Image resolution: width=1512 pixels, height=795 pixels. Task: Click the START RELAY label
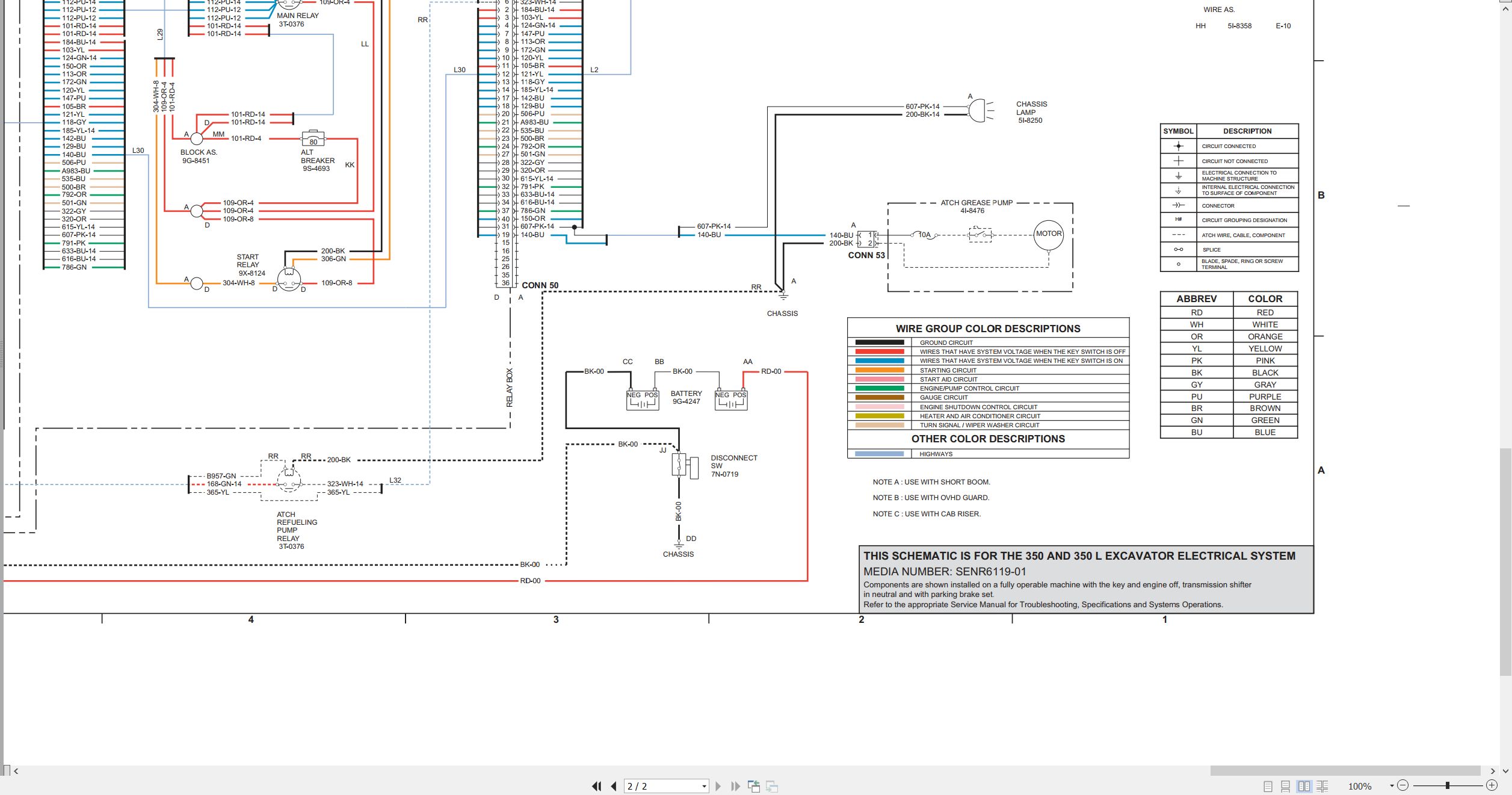[x=247, y=261]
